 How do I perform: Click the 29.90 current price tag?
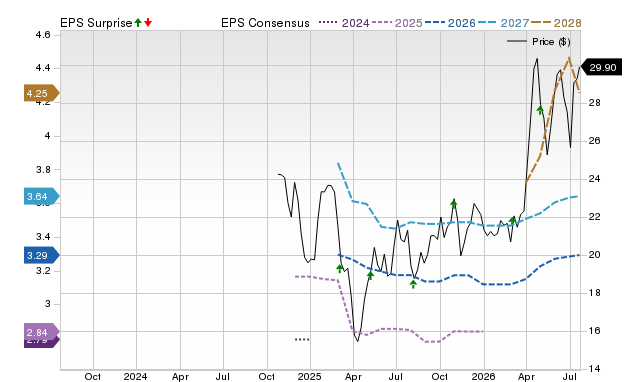point(601,67)
